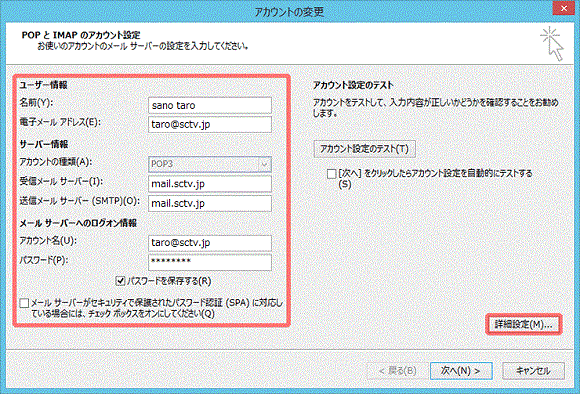This screenshot has width=580, height=394.
Task: Click the キャンセル button
Action: [x=533, y=371]
